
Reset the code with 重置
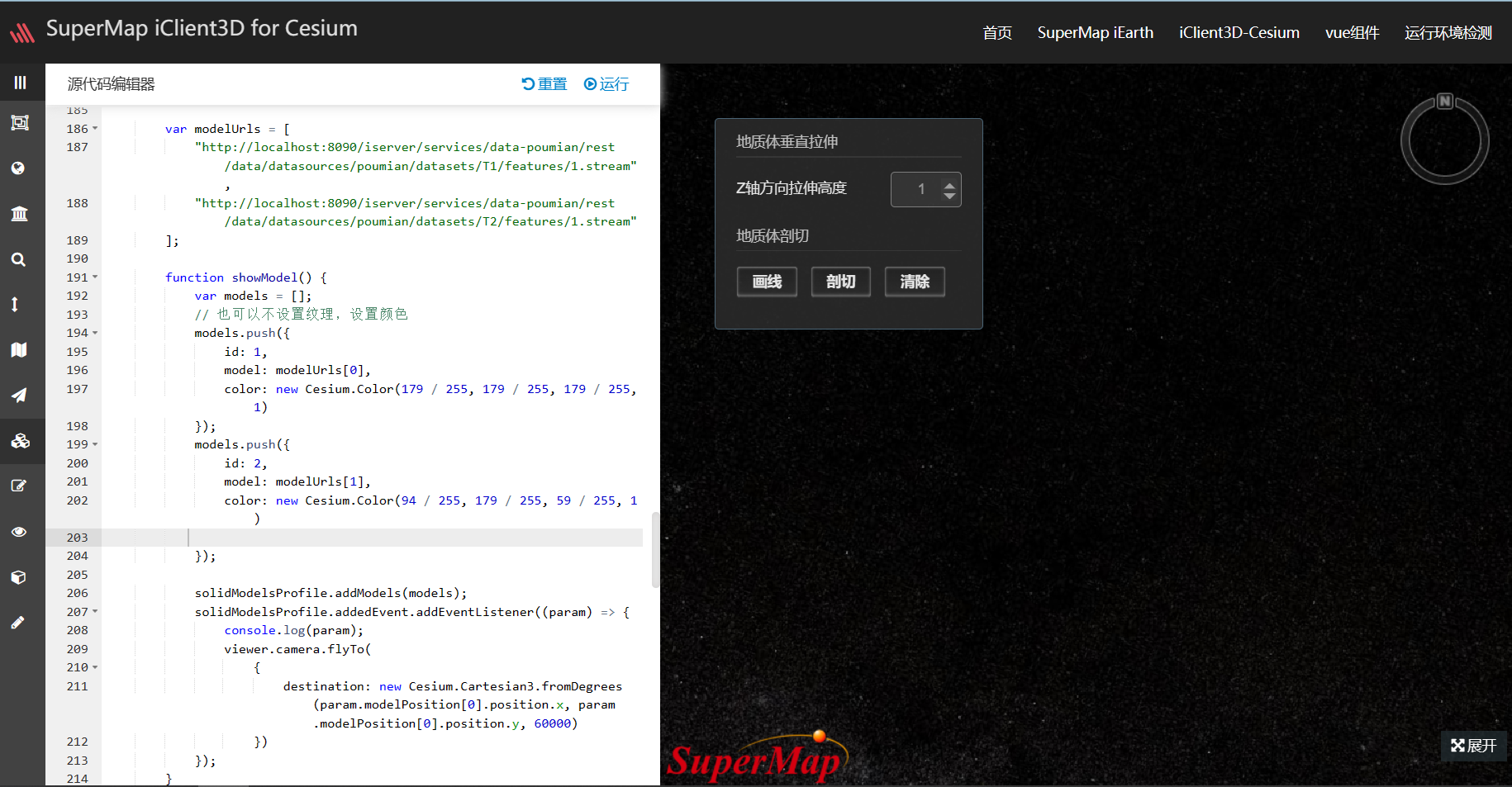pos(544,84)
